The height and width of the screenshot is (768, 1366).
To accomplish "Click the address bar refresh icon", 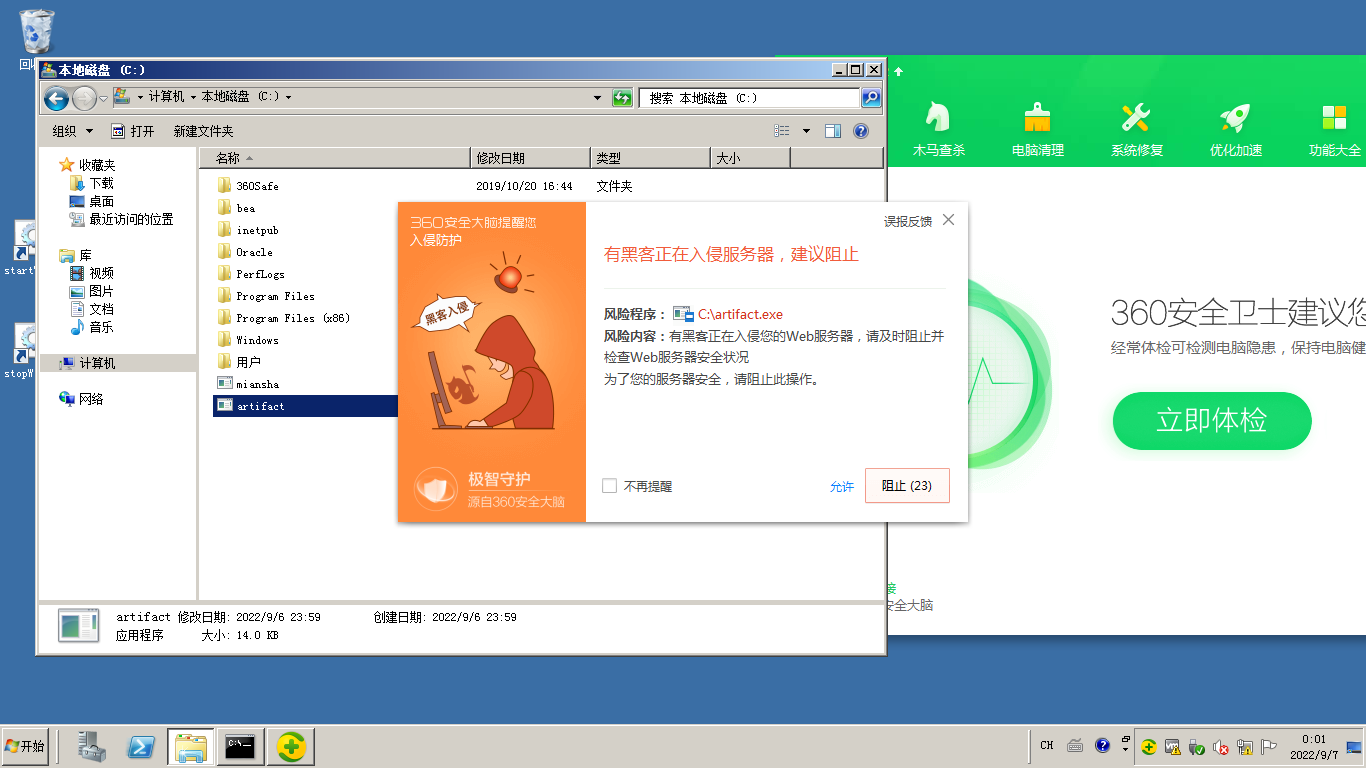I will click(x=622, y=97).
